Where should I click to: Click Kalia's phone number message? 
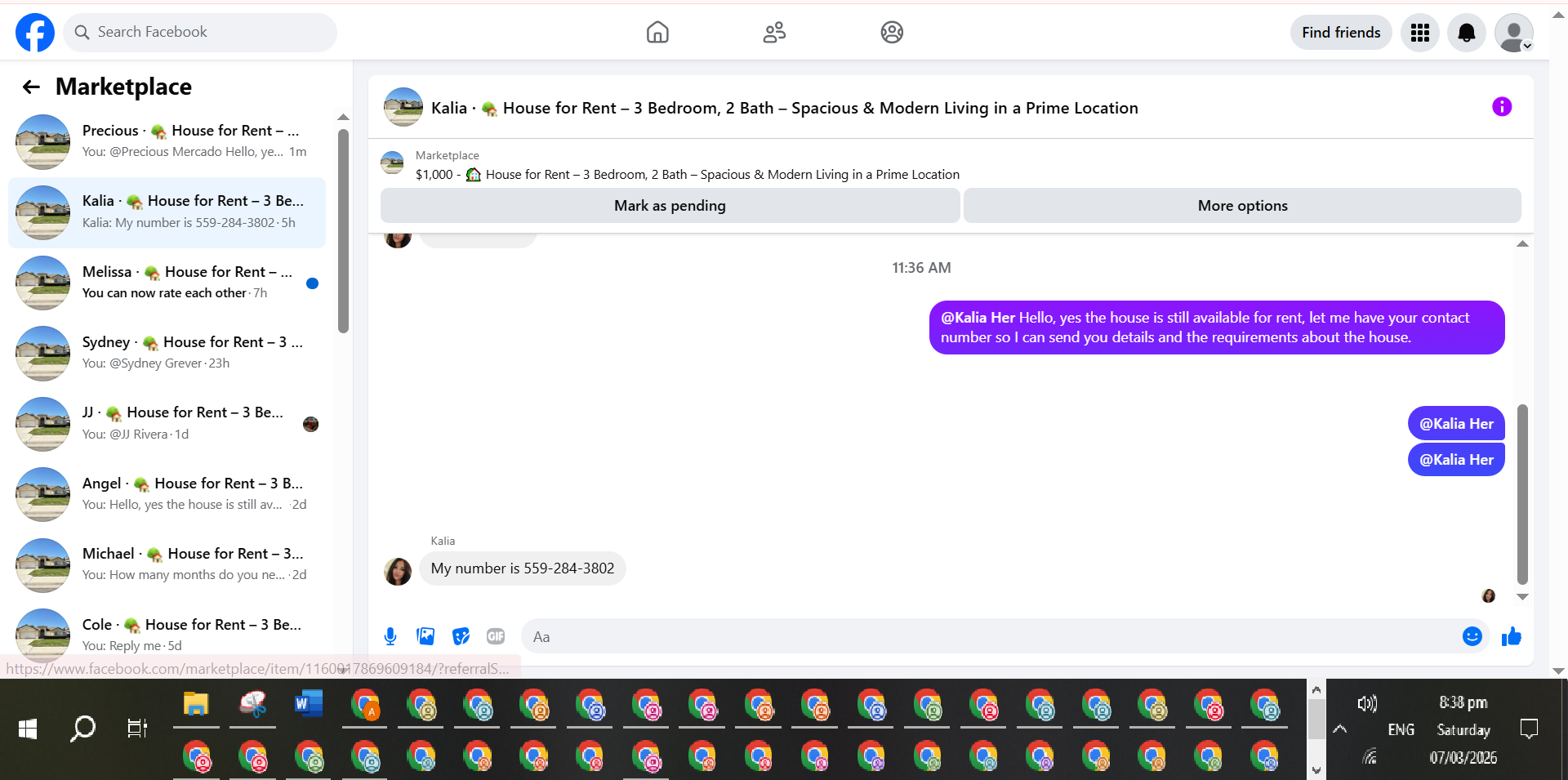(x=523, y=568)
